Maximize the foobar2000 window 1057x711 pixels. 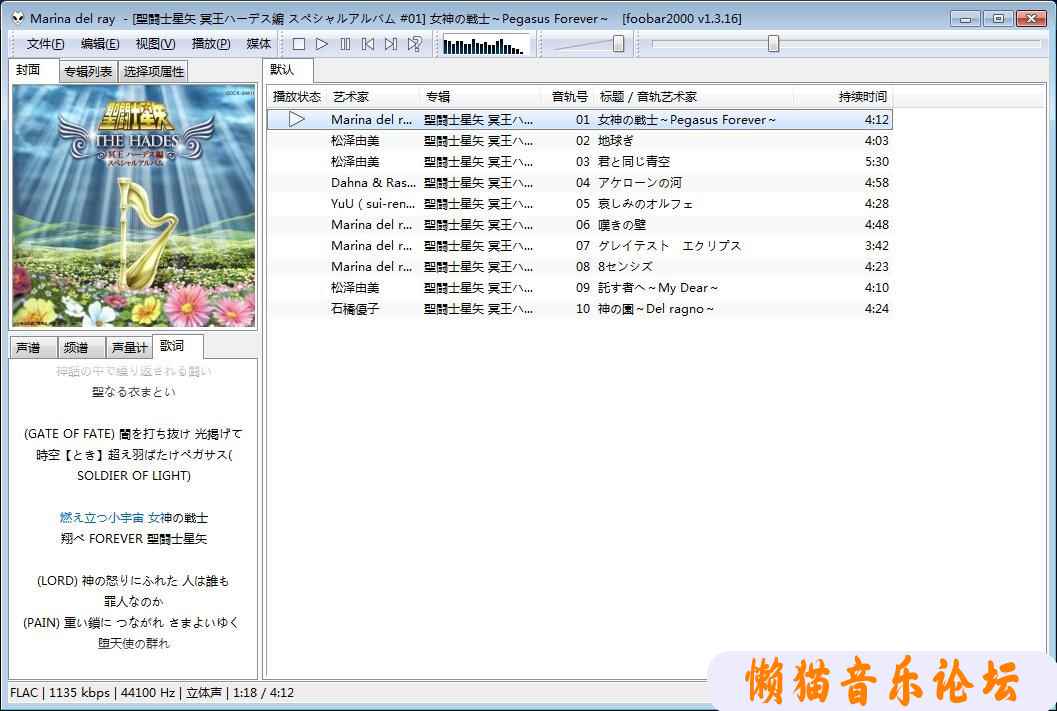coord(998,18)
